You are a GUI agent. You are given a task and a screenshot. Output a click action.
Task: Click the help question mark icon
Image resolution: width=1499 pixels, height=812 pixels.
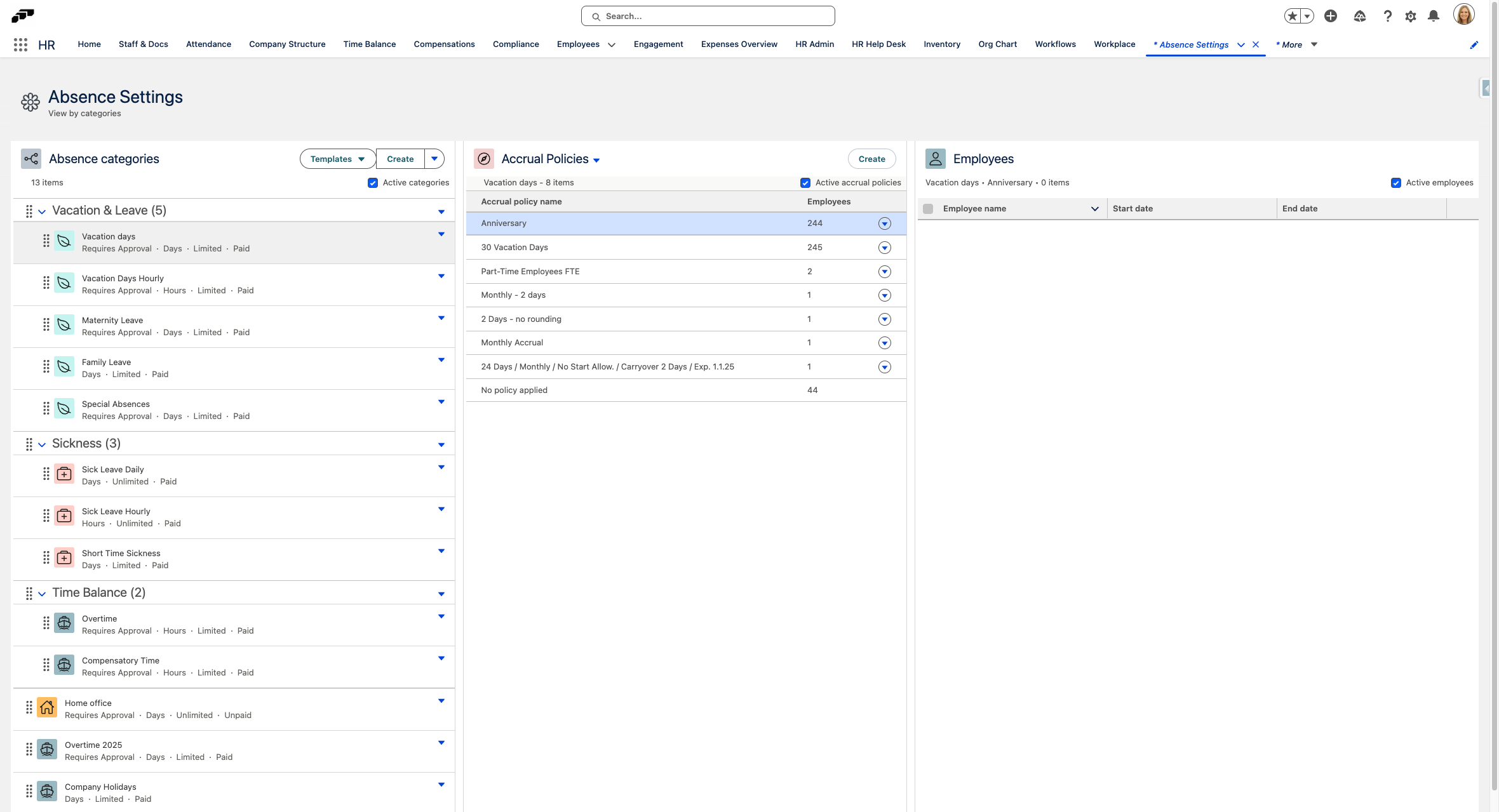pos(1387,17)
